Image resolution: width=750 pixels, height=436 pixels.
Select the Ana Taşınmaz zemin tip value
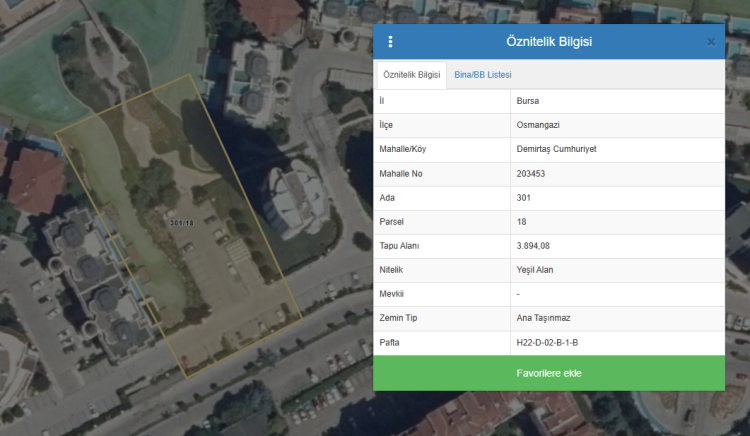[x=543, y=318]
